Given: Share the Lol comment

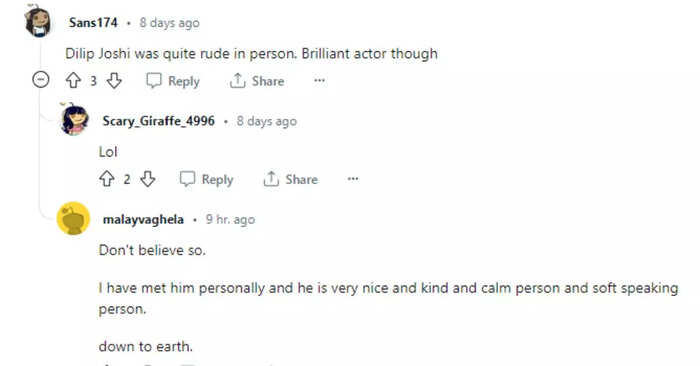Looking at the screenshot, I should coord(291,179).
